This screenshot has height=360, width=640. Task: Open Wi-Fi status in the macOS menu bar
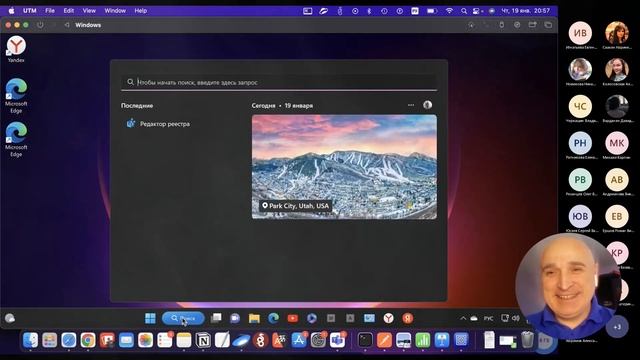pos(449,11)
